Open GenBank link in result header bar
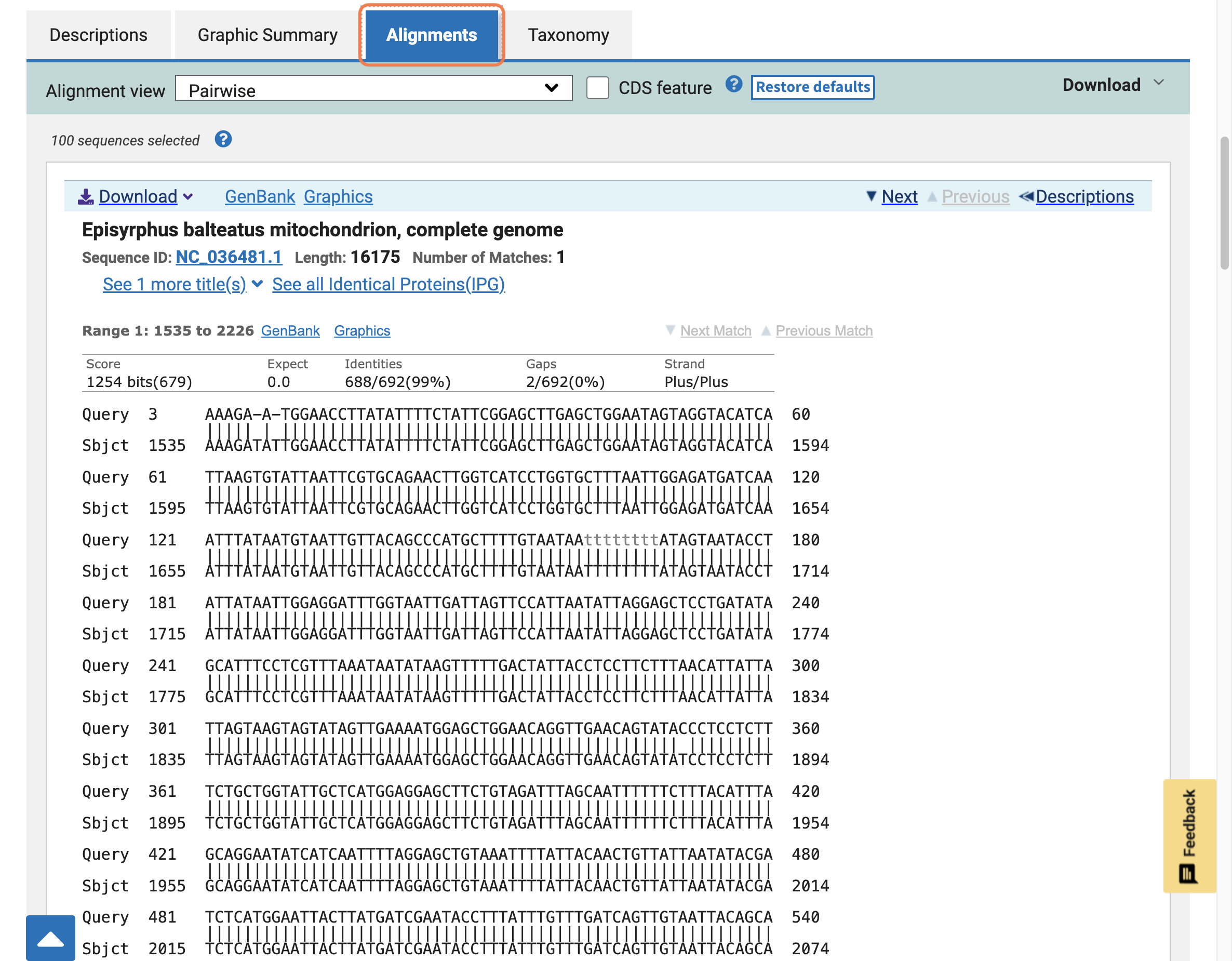 click(x=260, y=196)
